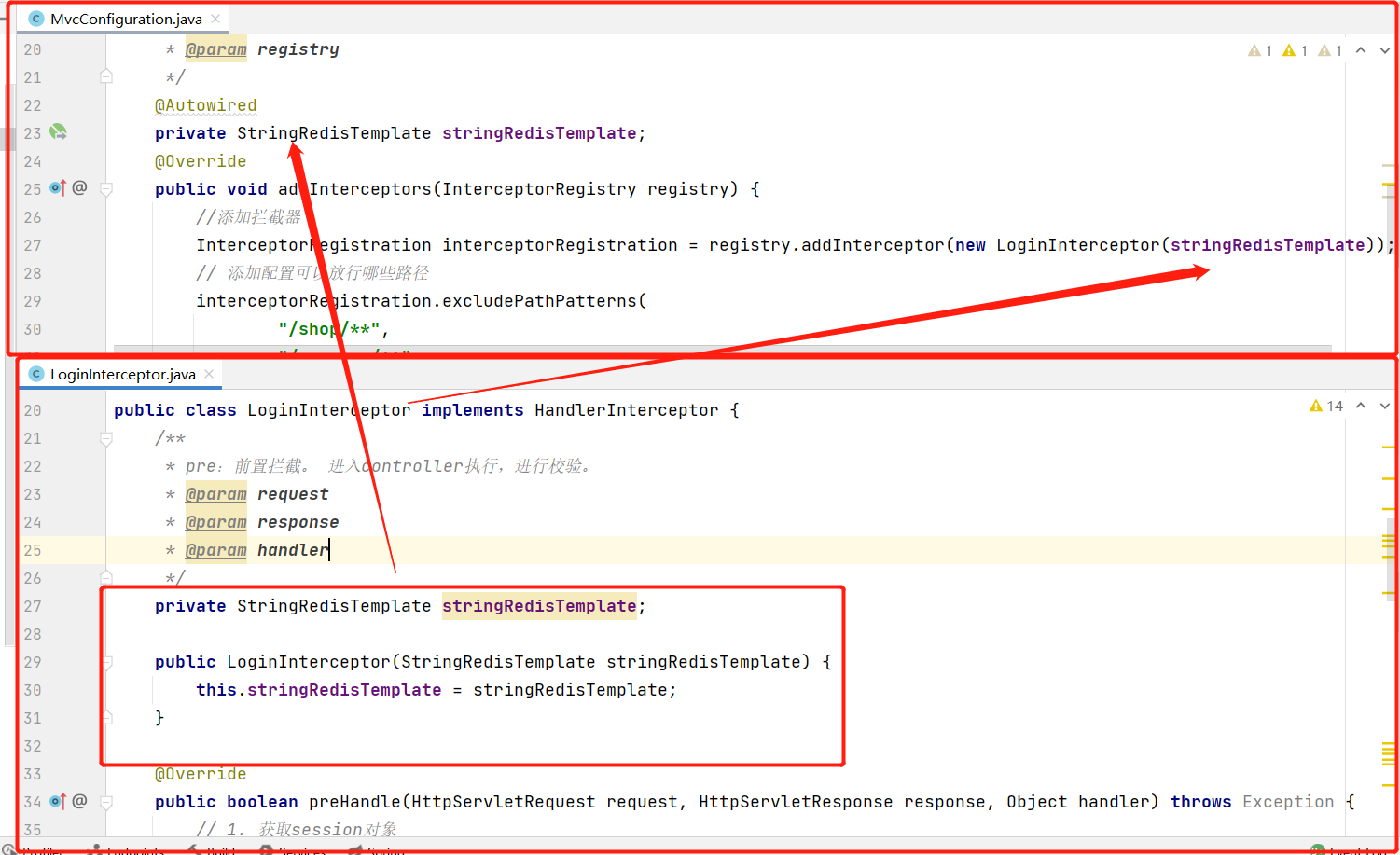Screen dimensions: 1400x855
Task: Click the second bright-yellow warning indicator in the MvcConfiguration editor
Action: coord(1295,50)
